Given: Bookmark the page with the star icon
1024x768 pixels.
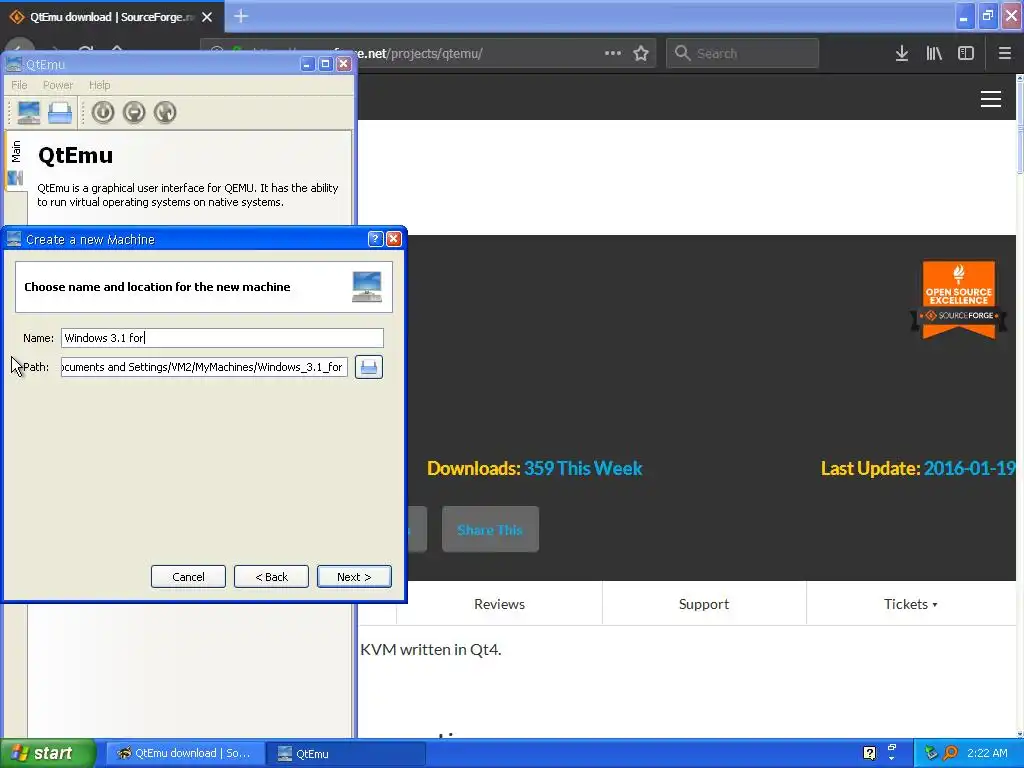Looking at the screenshot, I should pos(641,54).
